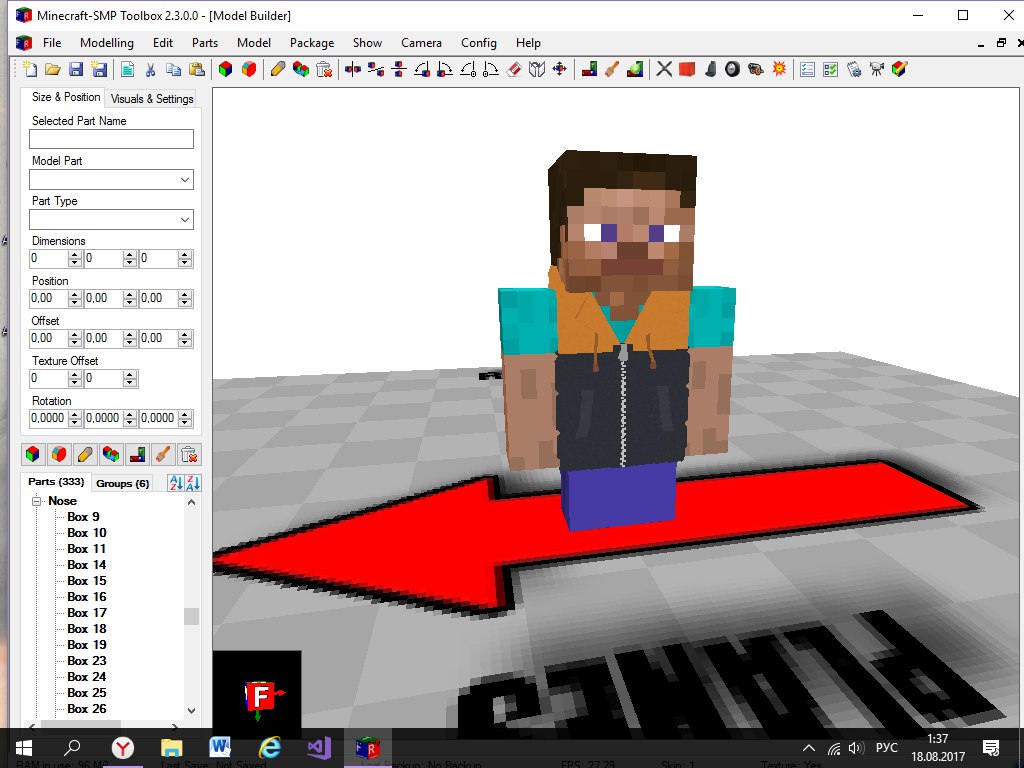Open a model file with the folder icon
1024x768 pixels.
point(52,69)
